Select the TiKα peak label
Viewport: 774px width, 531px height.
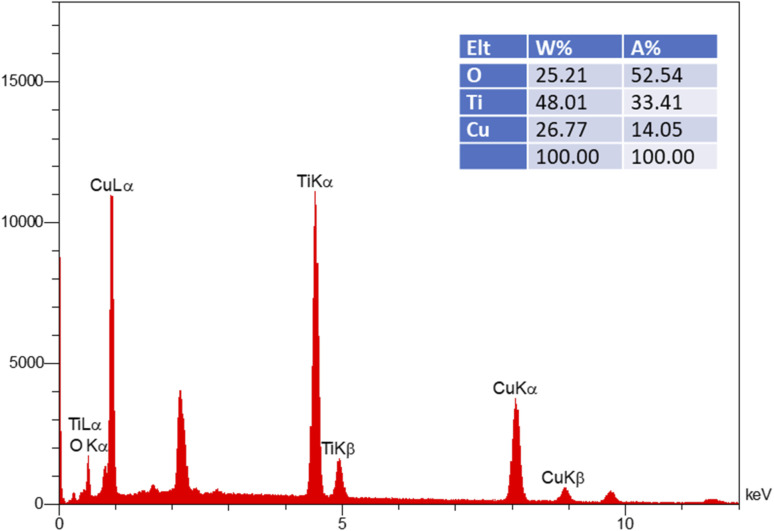[x=315, y=182]
